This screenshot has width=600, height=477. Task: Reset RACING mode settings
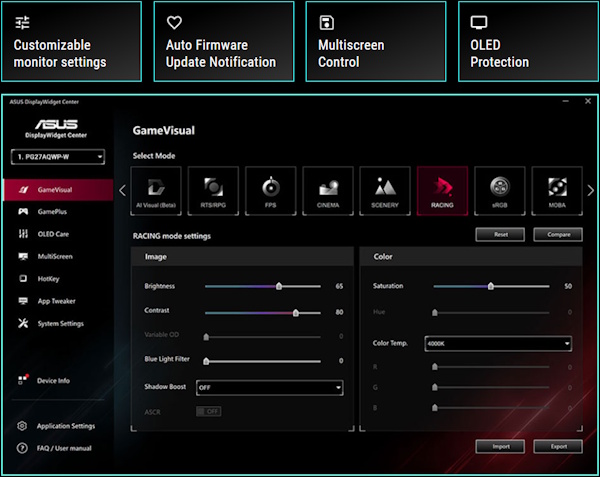click(x=500, y=234)
